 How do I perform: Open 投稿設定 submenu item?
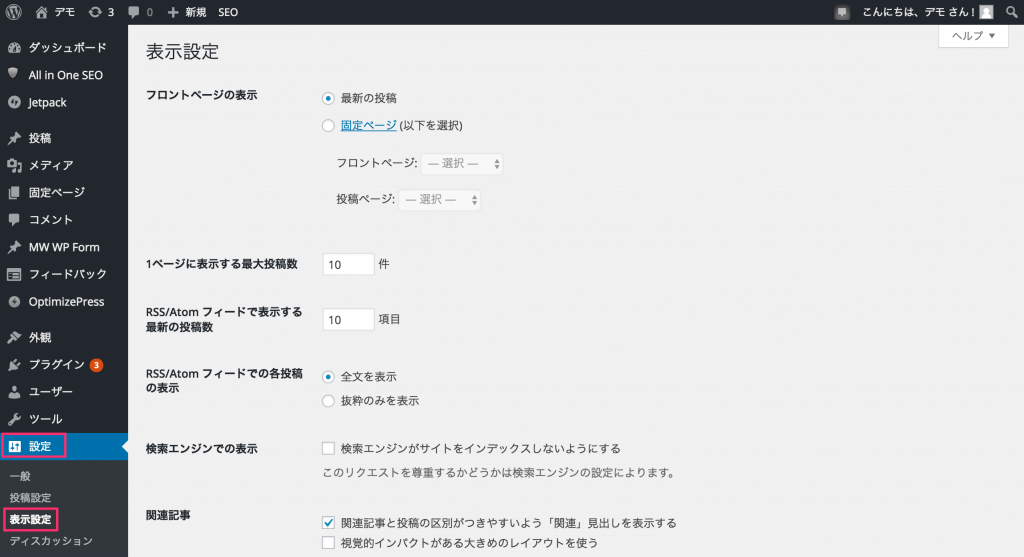point(31,498)
